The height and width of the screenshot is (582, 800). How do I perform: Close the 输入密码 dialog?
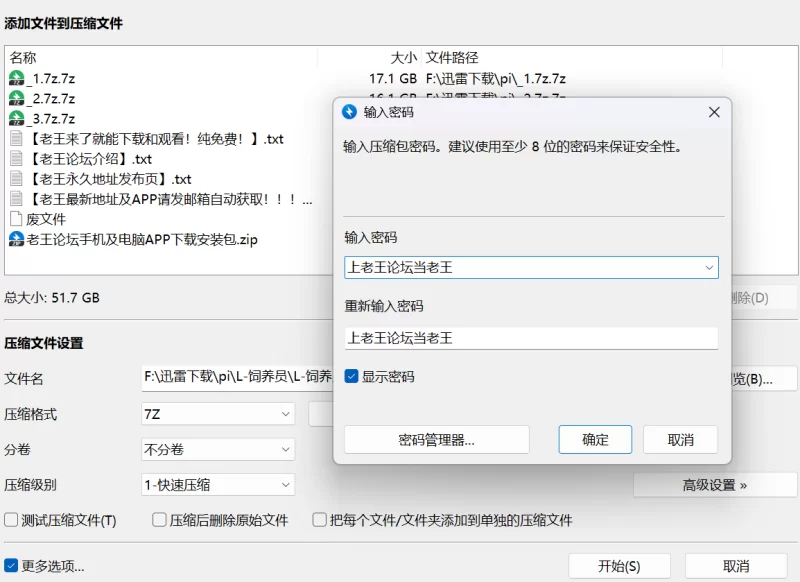pyautogui.click(x=714, y=112)
